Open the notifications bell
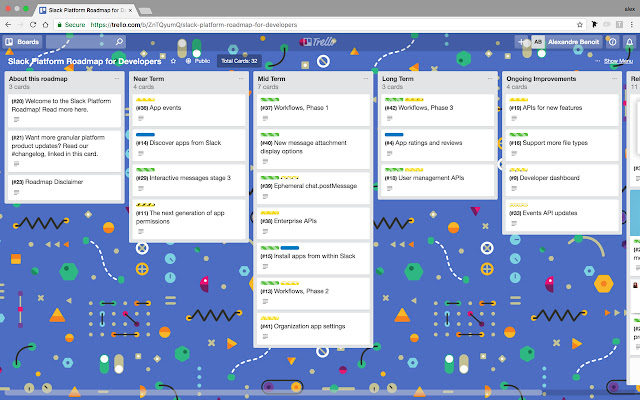This screenshot has width=640, height=400. click(629, 42)
